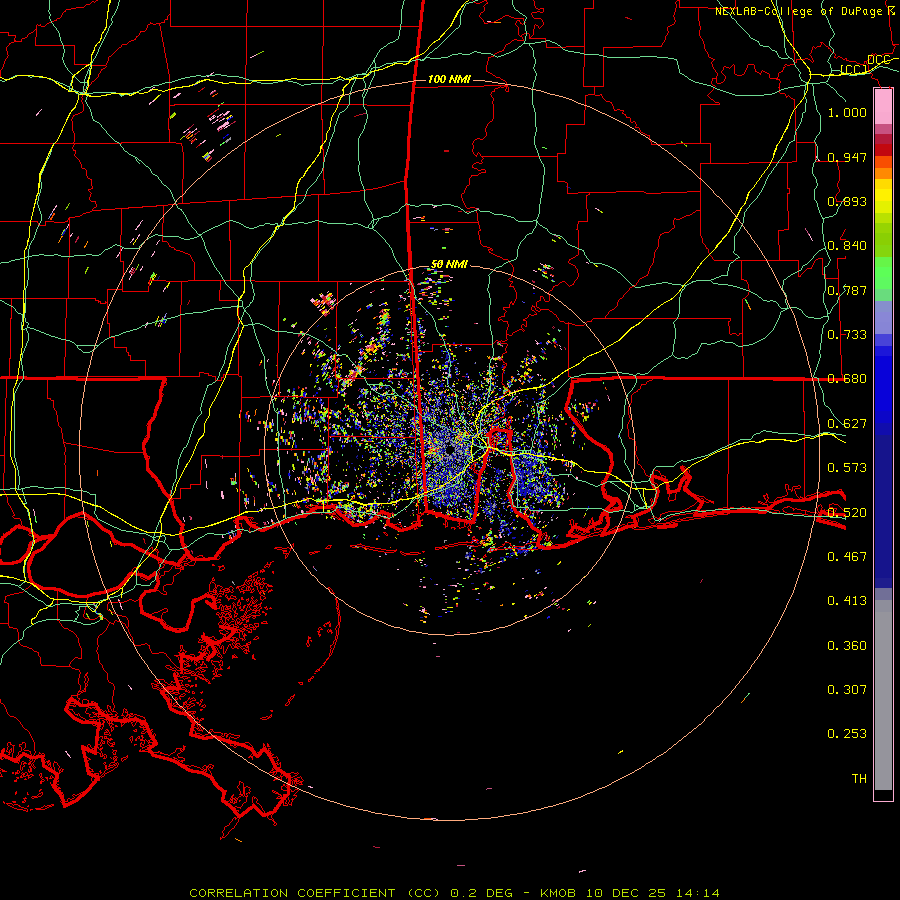The width and height of the screenshot is (900, 900).
Task: Click the 0.893 color scale value
Action: click(x=847, y=201)
